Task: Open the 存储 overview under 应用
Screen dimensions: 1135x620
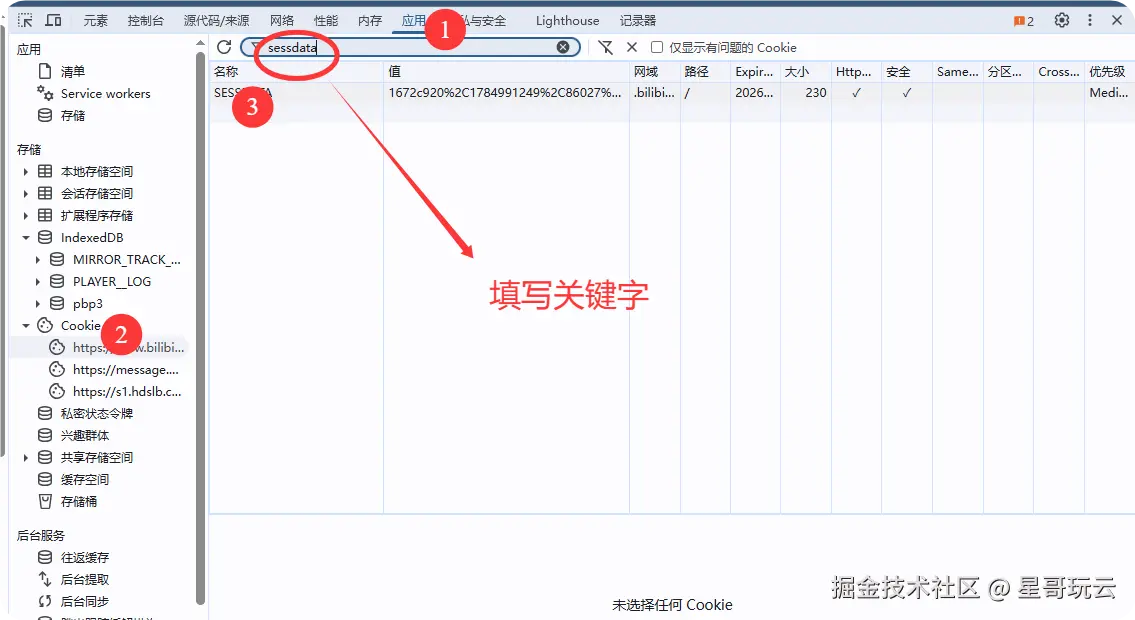Action: tap(72, 115)
